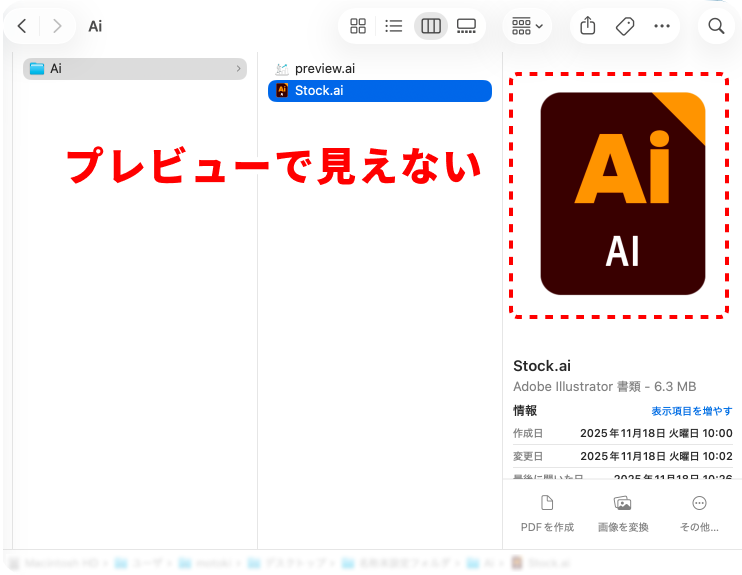This screenshot has height=575, width=742.
Task: Open the その他… quick actions menu
Action: (x=699, y=514)
